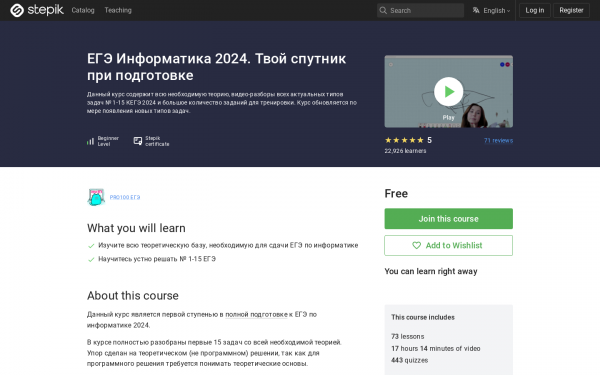Open the Teaching menu item
The width and height of the screenshot is (600, 375).
coord(118,10)
